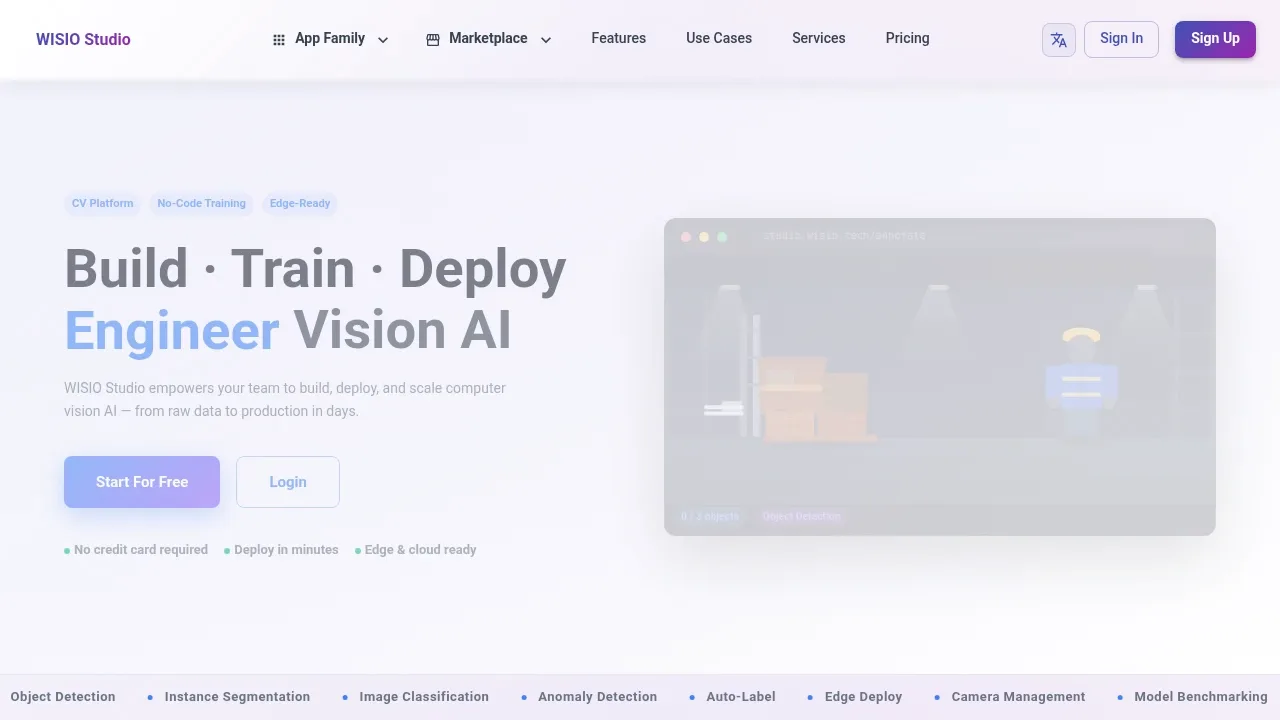Navigate to Services in the header
The image size is (1280, 720).
coord(819,38)
